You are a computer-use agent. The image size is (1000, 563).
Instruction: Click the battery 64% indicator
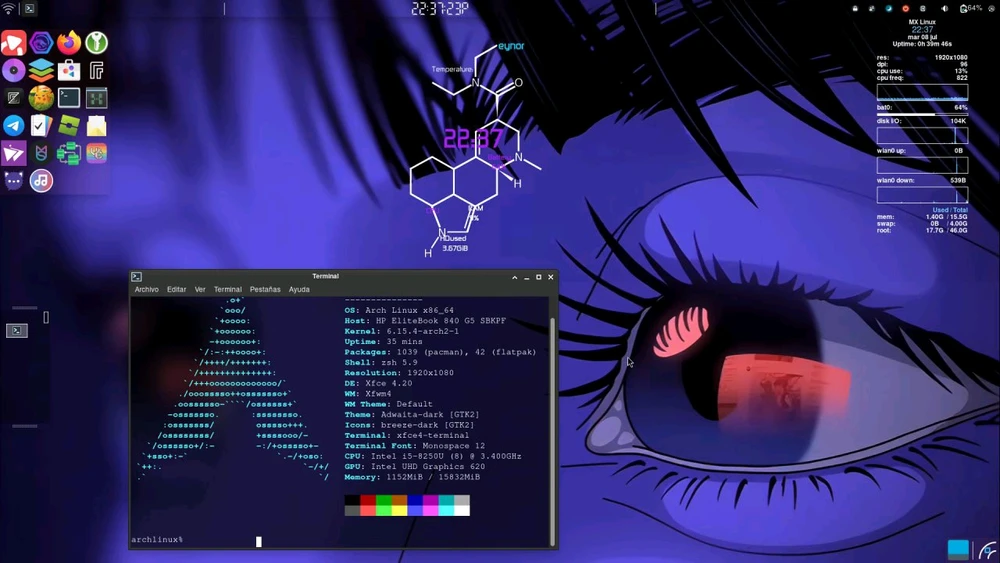(970, 9)
